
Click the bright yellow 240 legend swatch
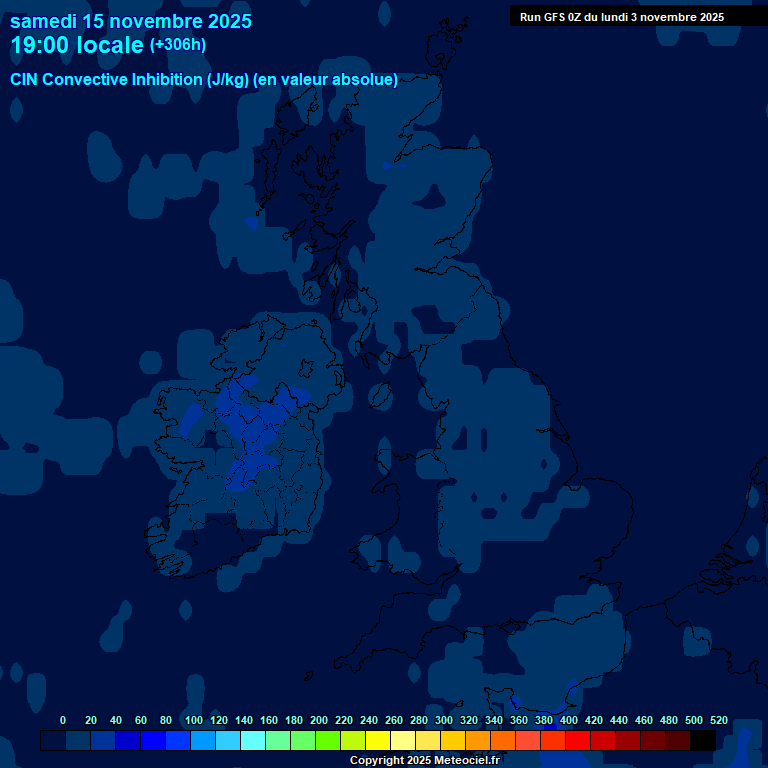[378, 741]
